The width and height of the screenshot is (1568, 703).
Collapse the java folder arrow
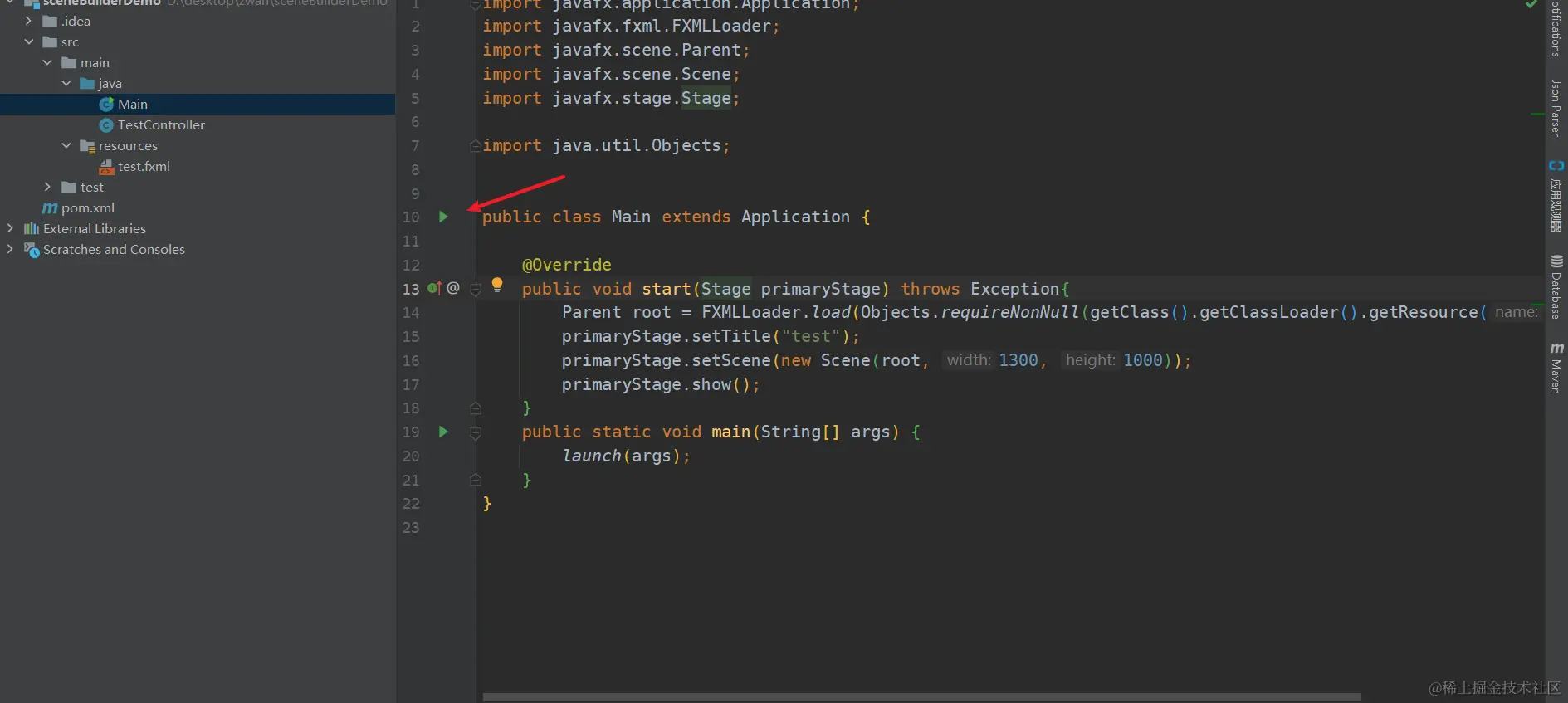(66, 83)
